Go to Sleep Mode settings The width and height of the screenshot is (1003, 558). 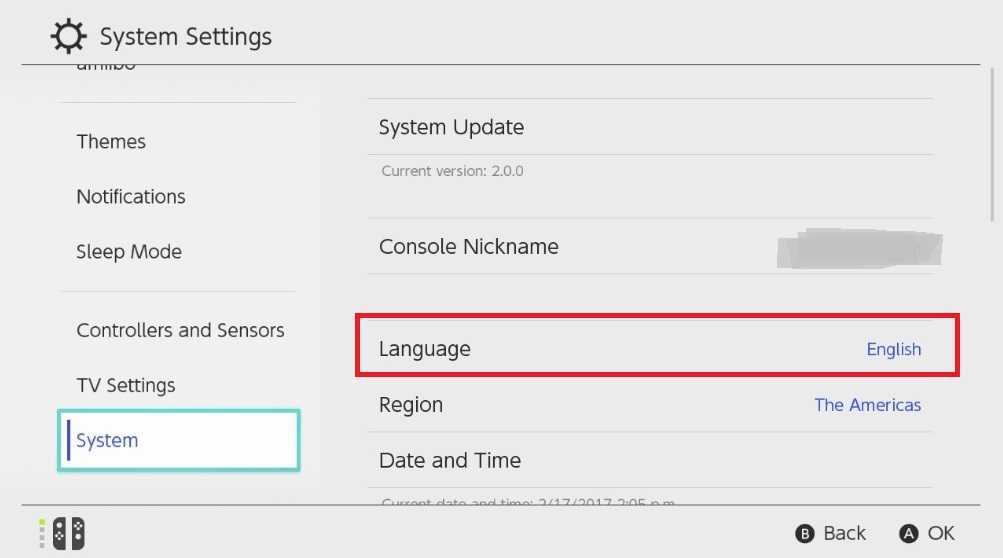tap(129, 252)
